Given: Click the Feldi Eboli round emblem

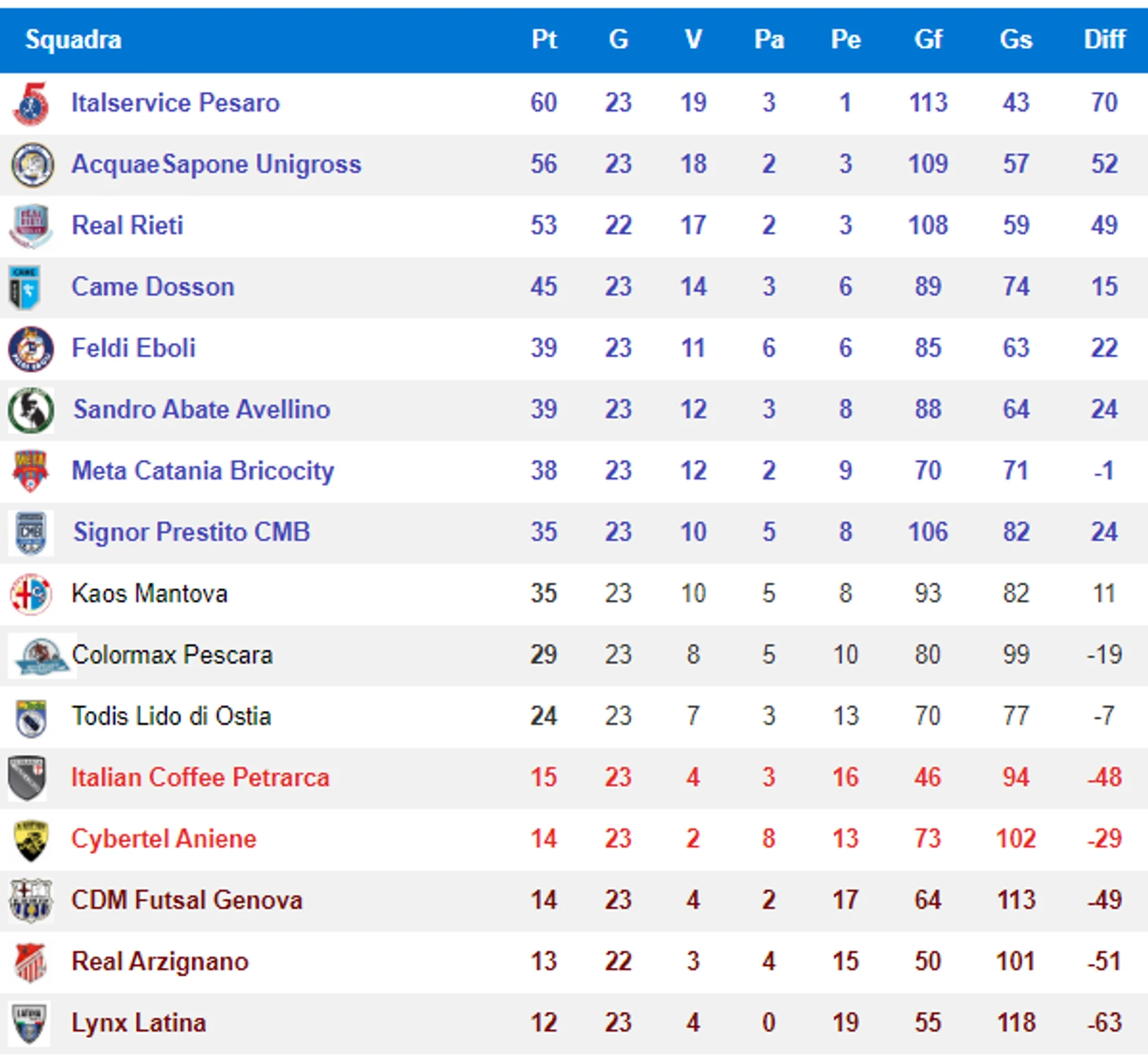Looking at the screenshot, I should tap(31, 348).
